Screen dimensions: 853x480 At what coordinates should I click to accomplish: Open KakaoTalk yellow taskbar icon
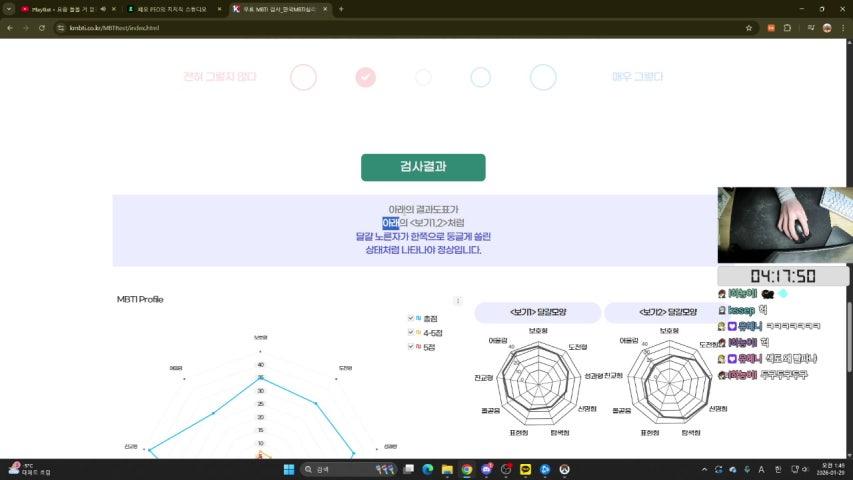[x=526, y=469]
